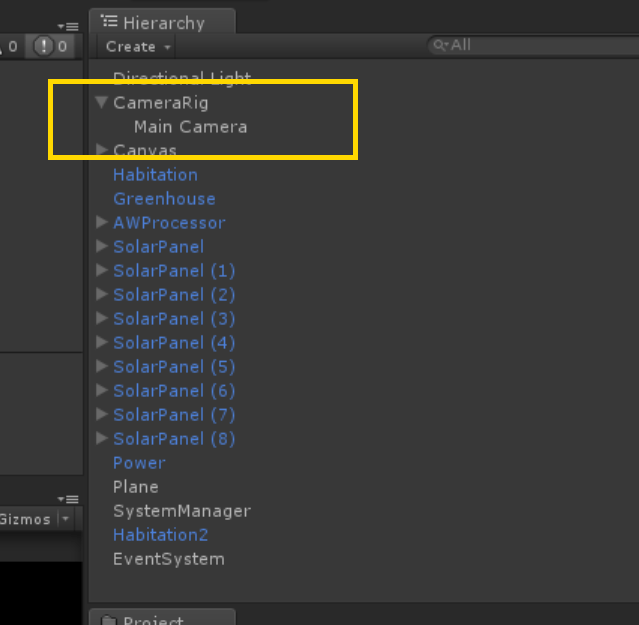Open the Create dropdown in Hierarchy
639x625 pixels.
tap(138, 46)
